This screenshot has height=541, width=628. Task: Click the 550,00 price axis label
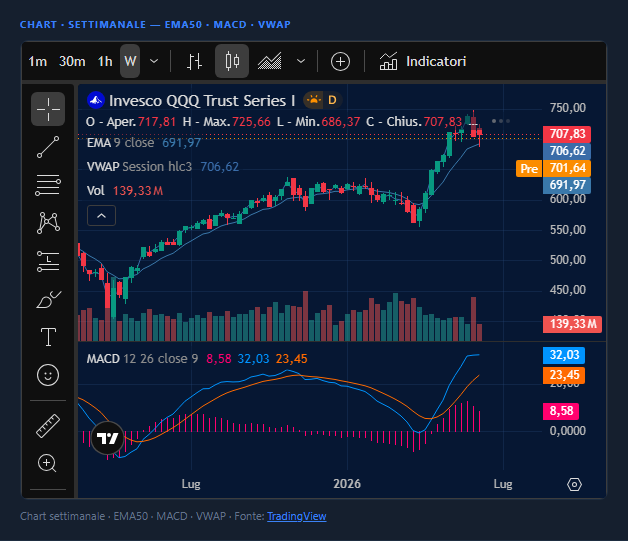pos(568,229)
